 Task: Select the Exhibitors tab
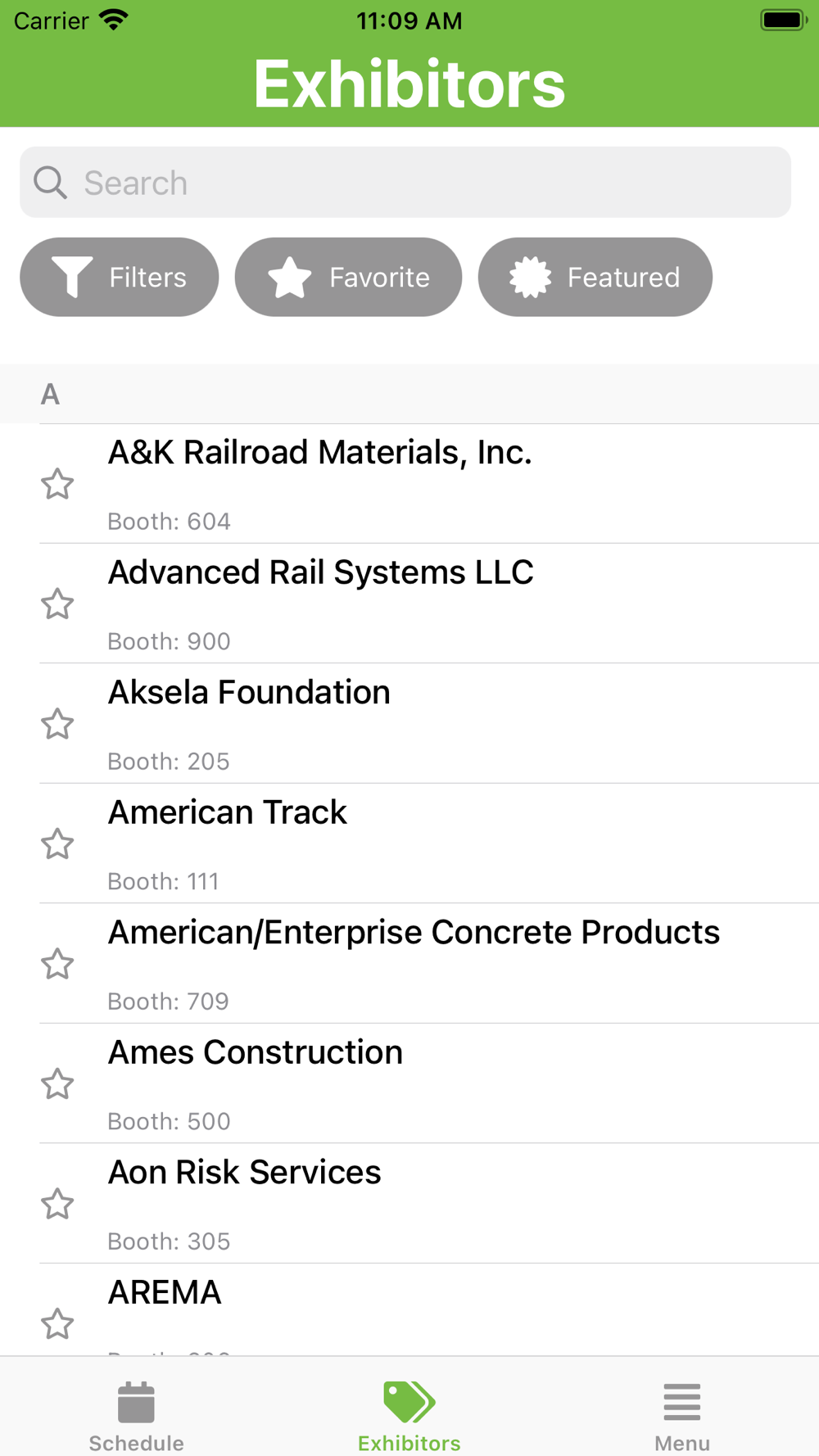click(x=409, y=1416)
